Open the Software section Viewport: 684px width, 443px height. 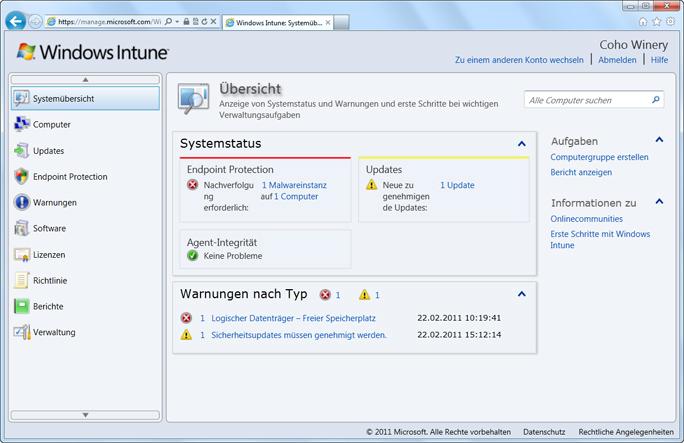(x=85, y=228)
